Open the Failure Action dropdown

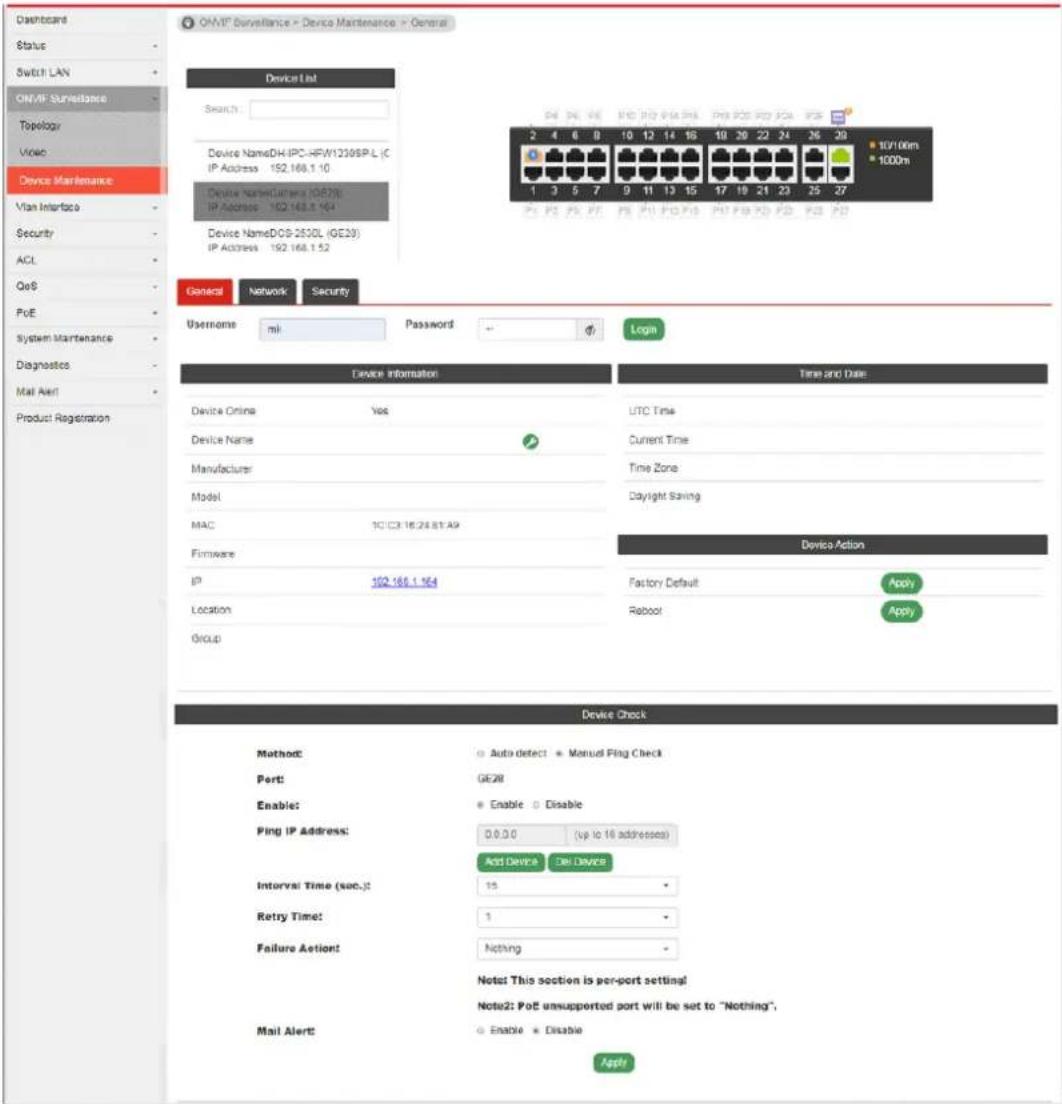tap(577, 948)
